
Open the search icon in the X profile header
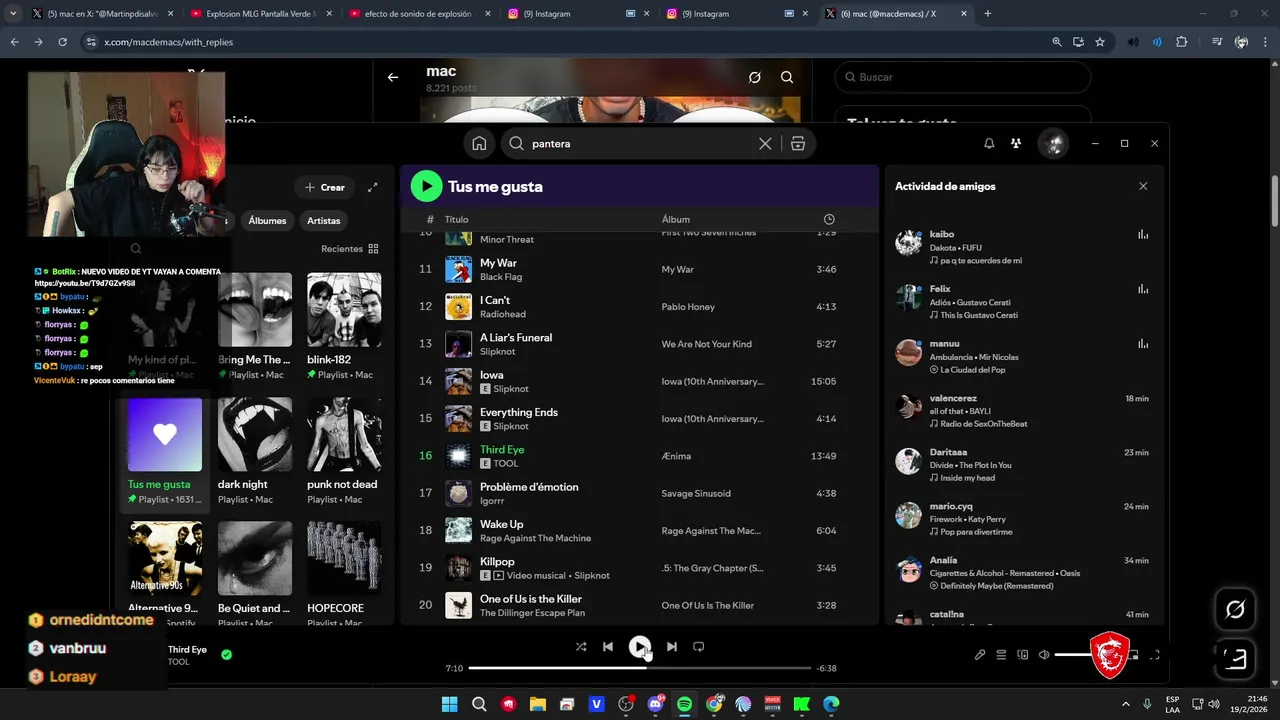(787, 77)
